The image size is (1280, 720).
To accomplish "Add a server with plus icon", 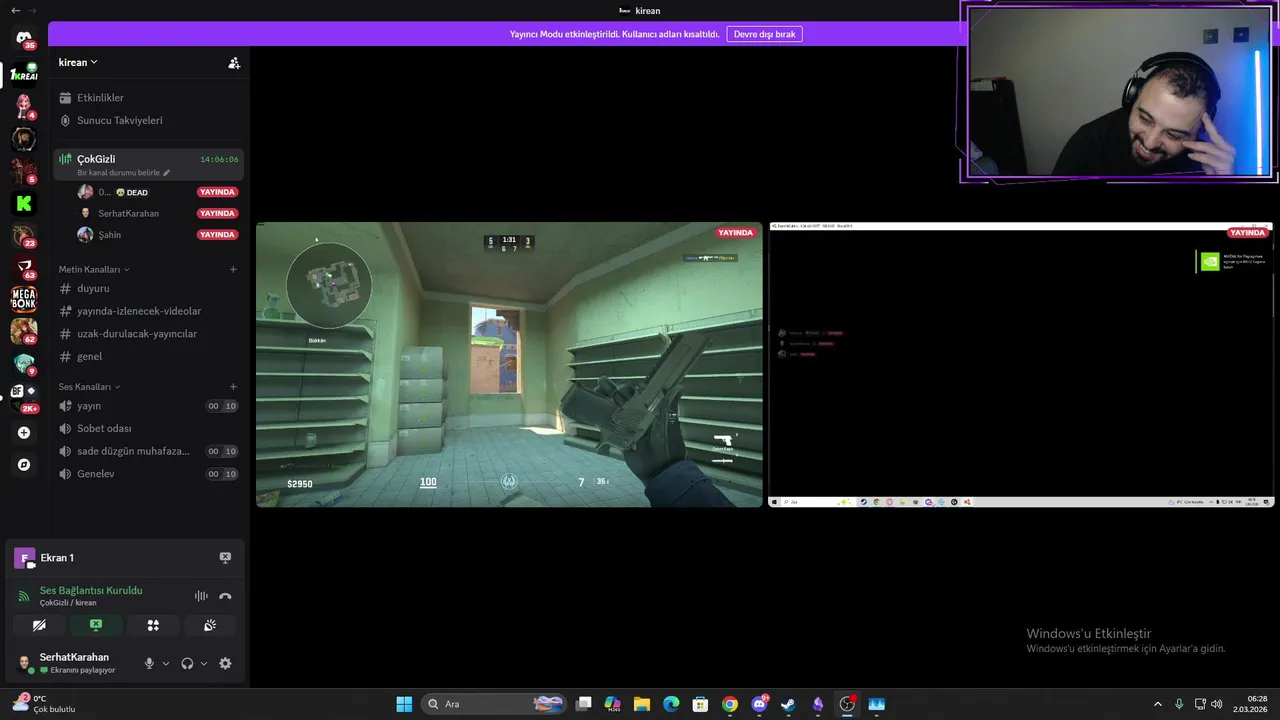I will click(x=24, y=433).
